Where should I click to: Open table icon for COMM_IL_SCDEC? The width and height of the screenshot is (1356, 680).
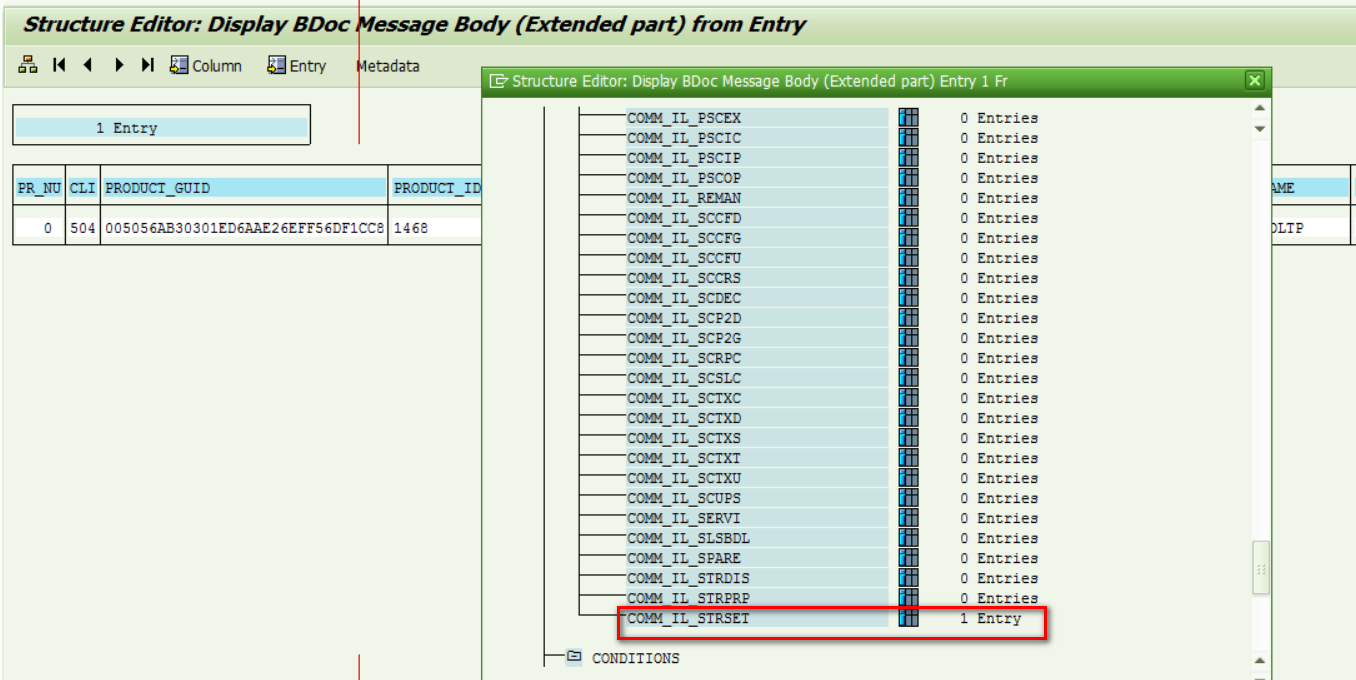click(908, 298)
